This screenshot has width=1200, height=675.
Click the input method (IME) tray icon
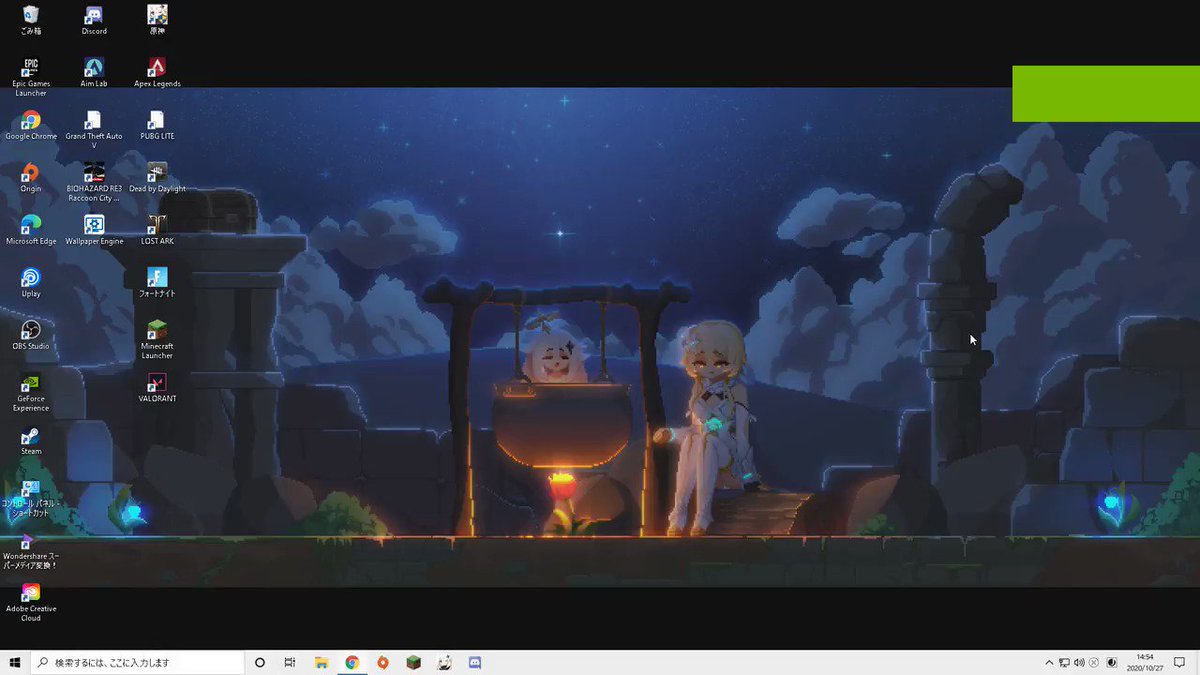1111,662
